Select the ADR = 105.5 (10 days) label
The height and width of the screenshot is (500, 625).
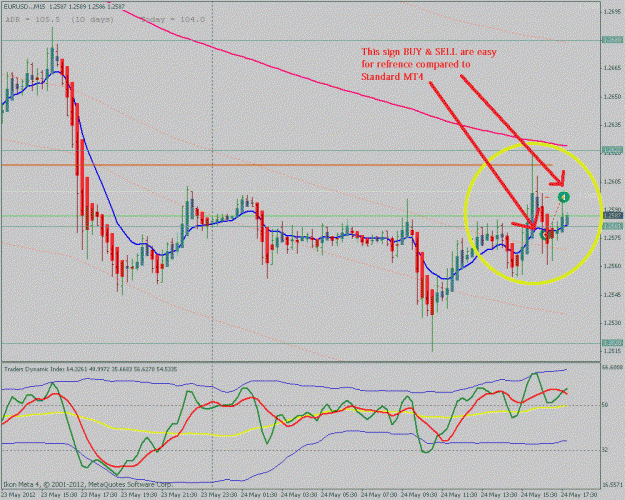coord(59,19)
